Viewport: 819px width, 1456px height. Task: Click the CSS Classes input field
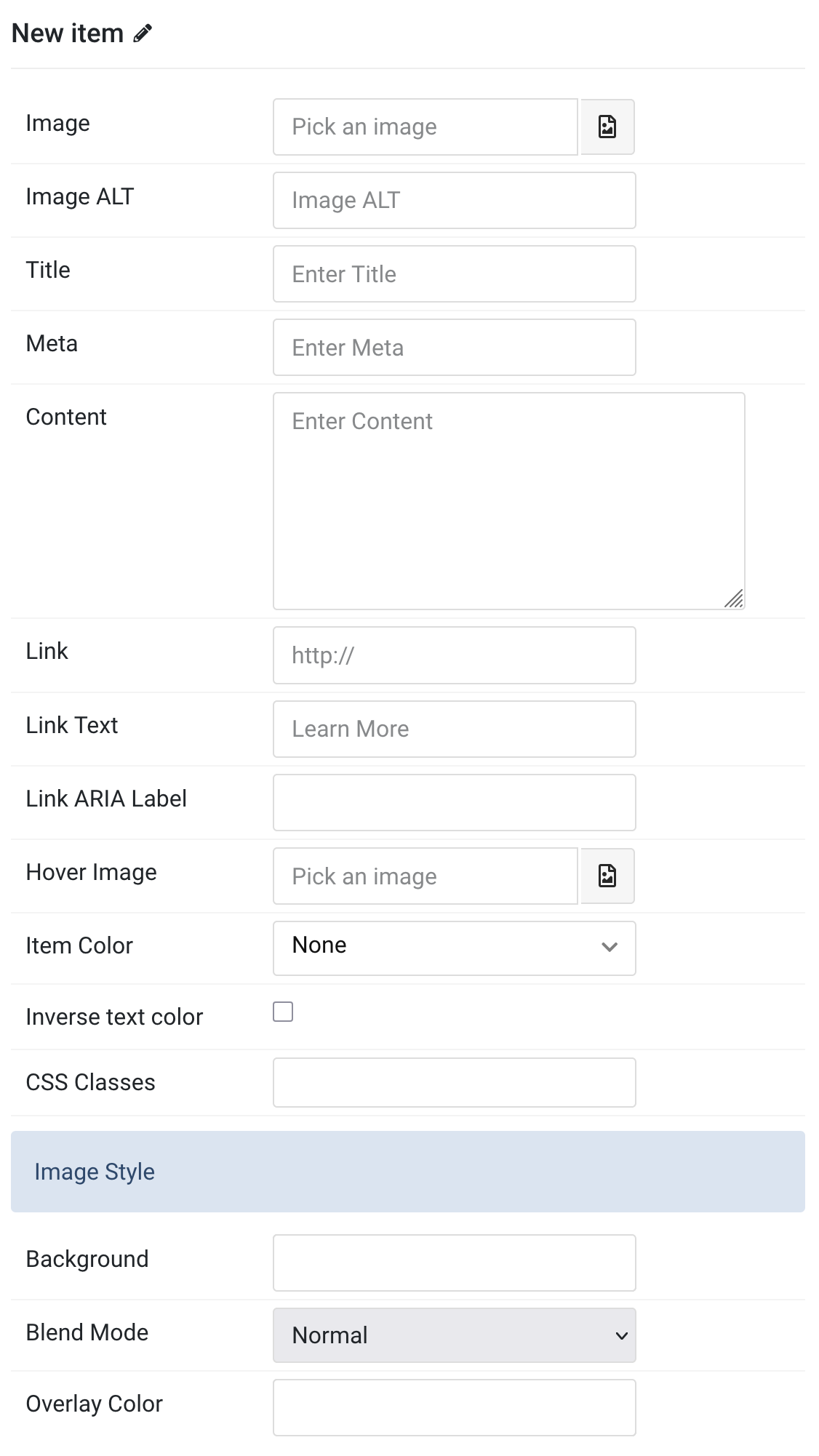tap(455, 1082)
